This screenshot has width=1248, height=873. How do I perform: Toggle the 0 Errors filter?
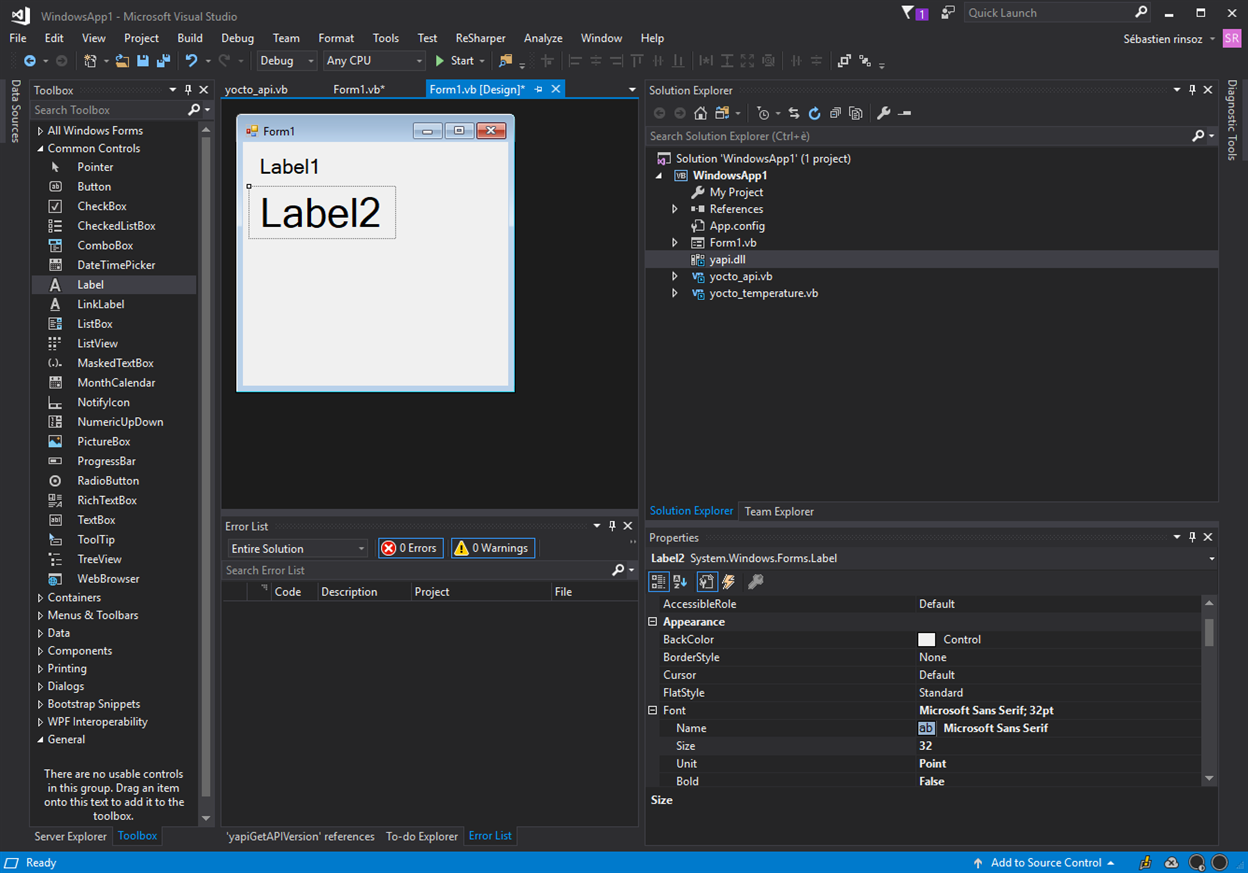(410, 548)
